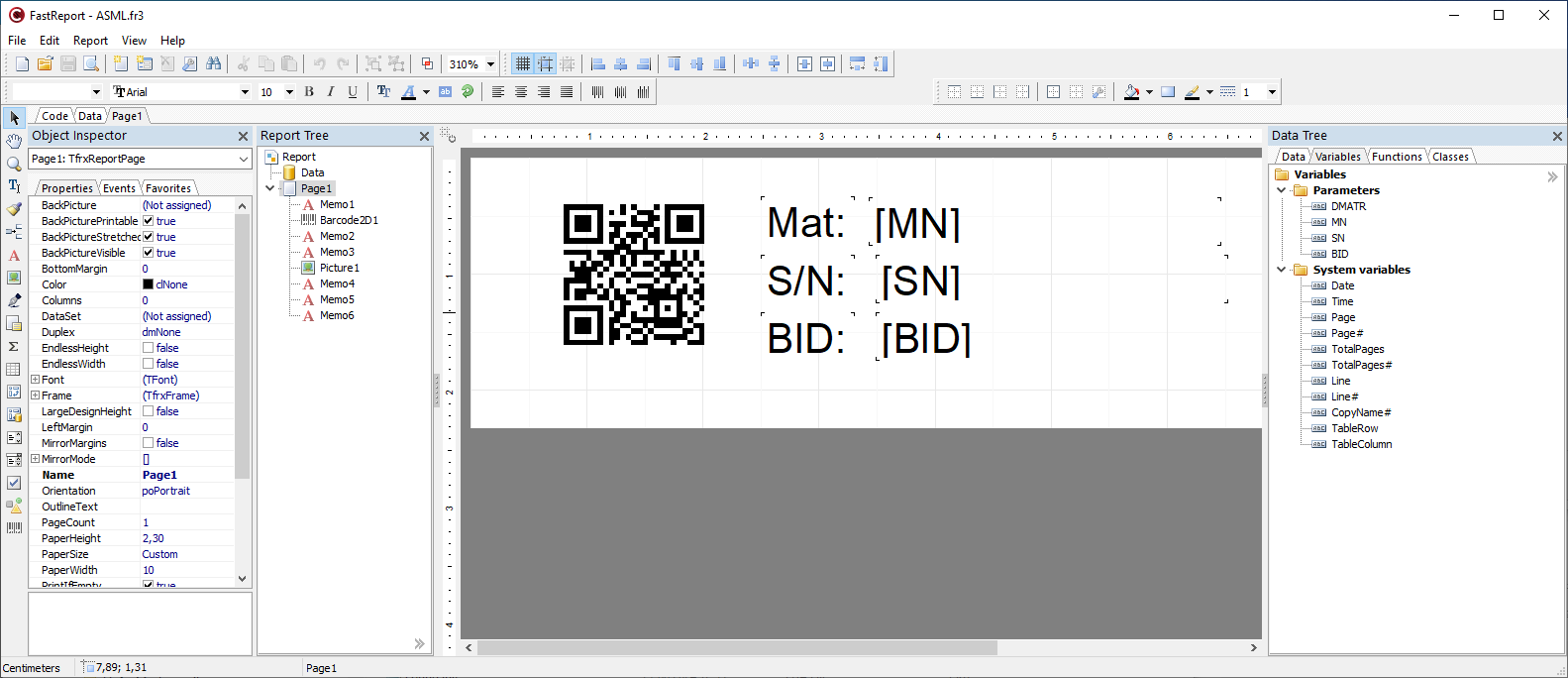
Task: Click the Find binoculars icon
Action: pos(213,64)
